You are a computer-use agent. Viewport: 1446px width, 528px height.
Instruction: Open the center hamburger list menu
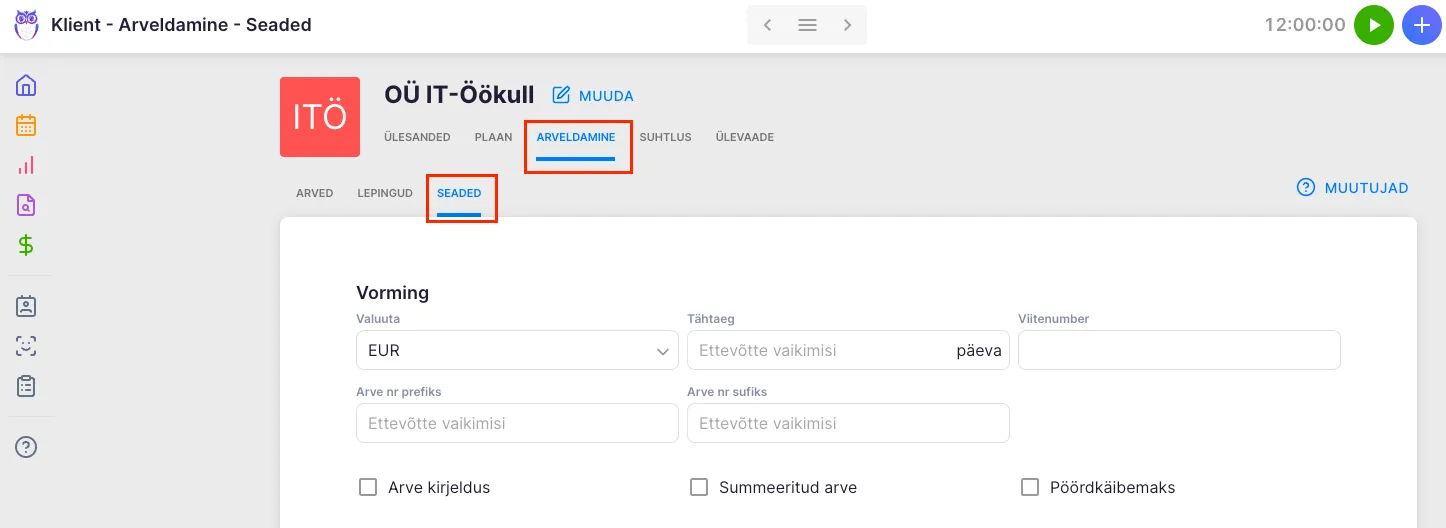point(807,25)
